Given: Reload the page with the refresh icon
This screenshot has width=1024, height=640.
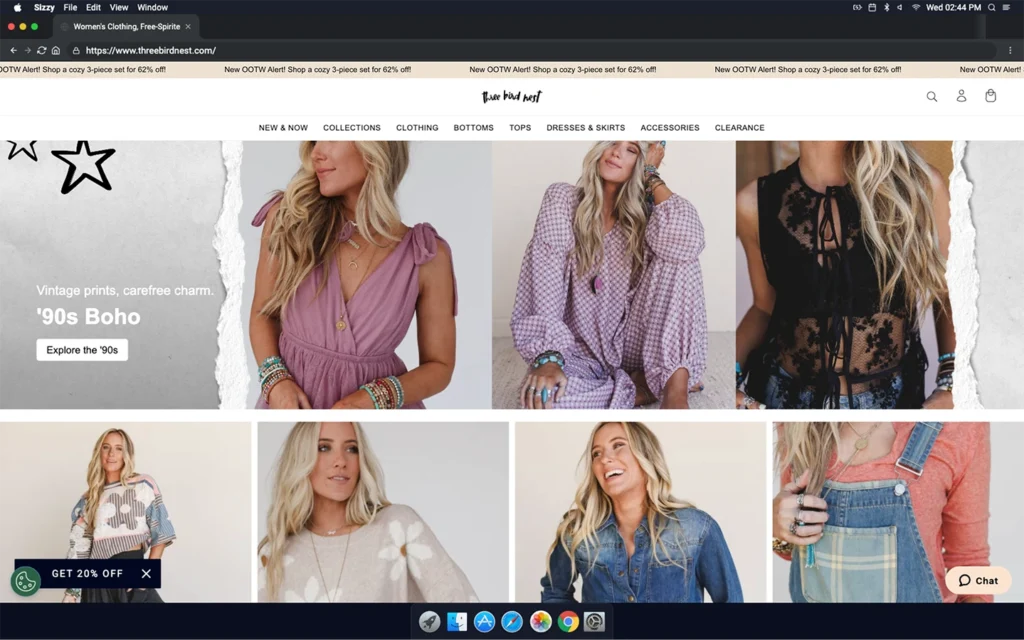Looking at the screenshot, I should click(41, 50).
